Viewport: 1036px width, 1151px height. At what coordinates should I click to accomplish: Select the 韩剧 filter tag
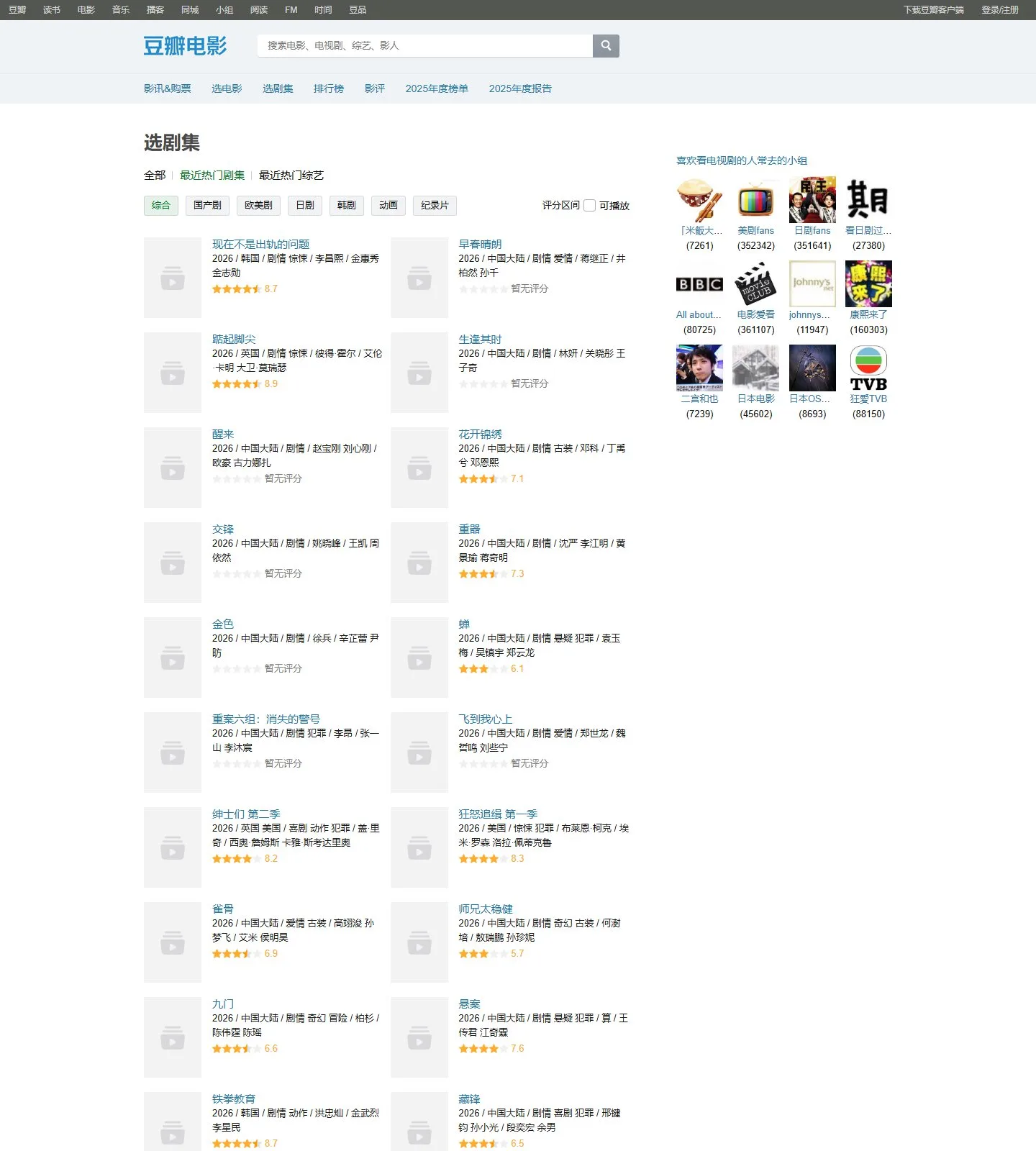(347, 205)
